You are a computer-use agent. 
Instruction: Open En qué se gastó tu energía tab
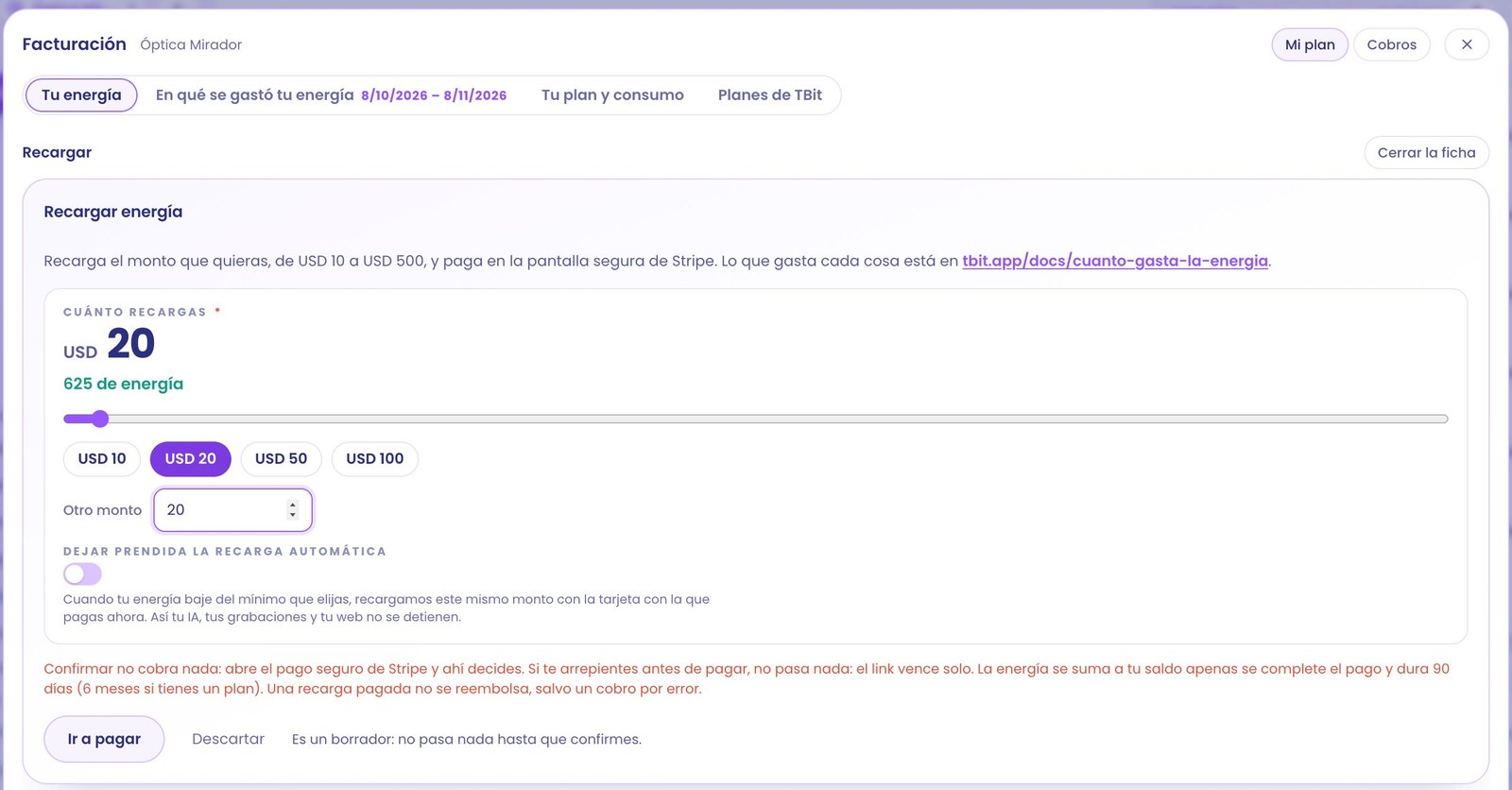coord(331,94)
